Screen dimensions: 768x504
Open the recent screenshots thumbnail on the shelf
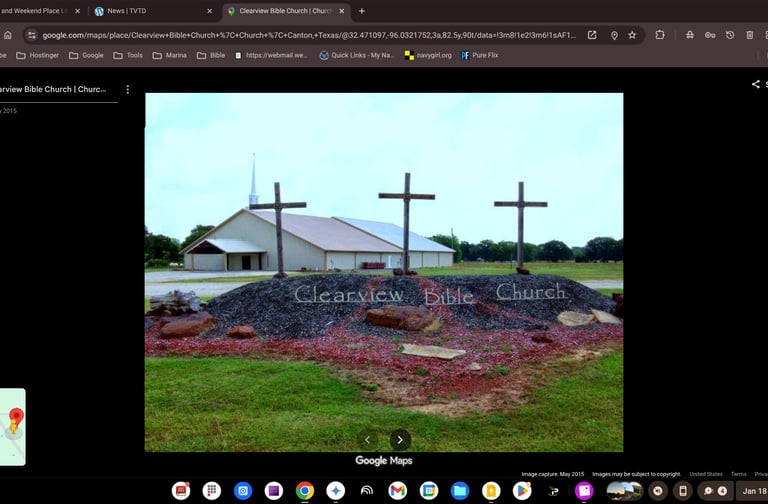(624, 490)
